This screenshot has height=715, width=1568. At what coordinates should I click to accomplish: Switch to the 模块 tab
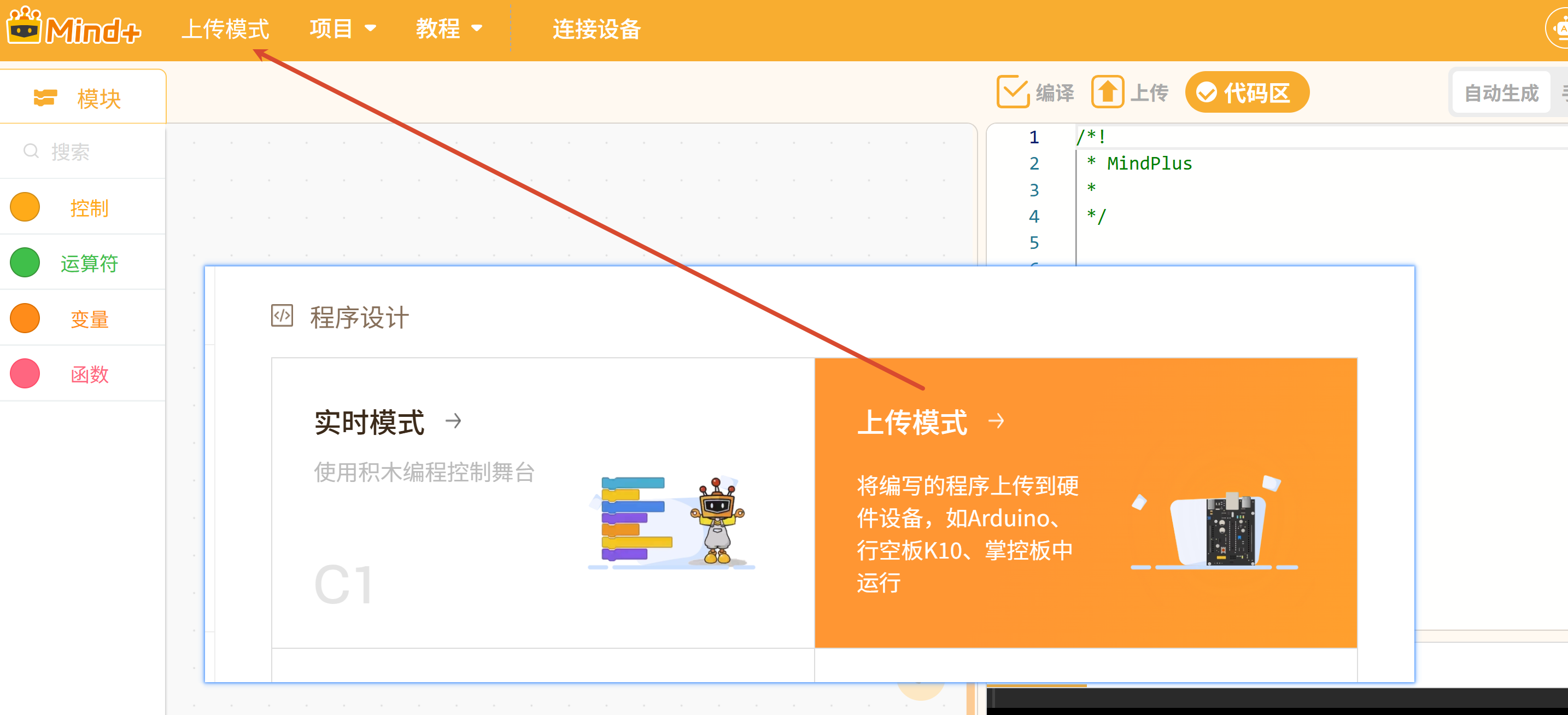[x=83, y=97]
